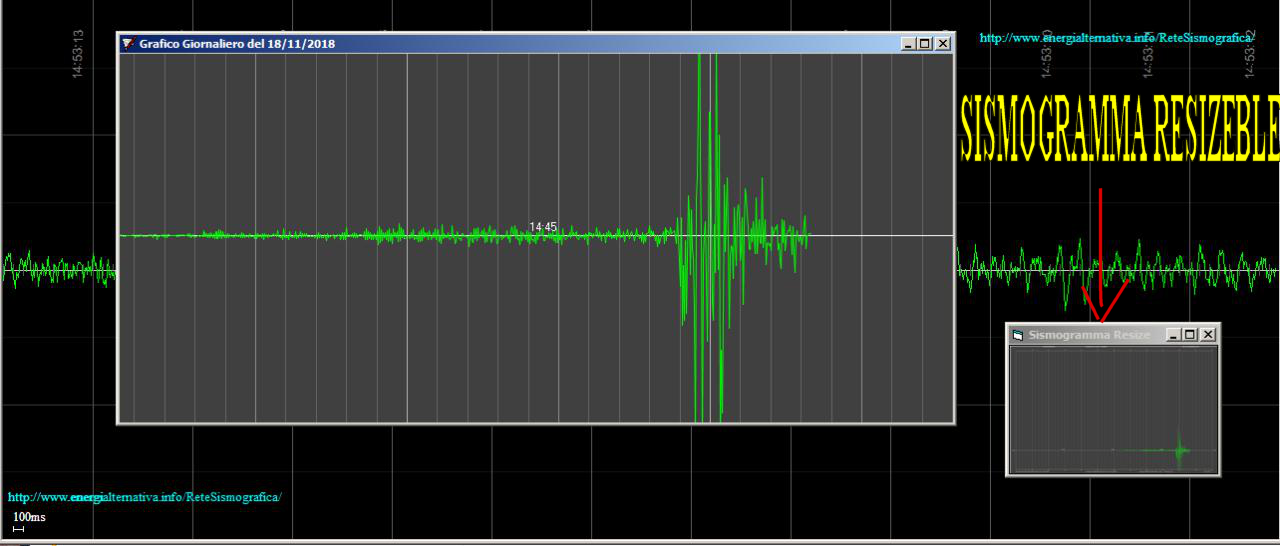Screen dimensions: 1280x546
Task: Open the bottom-left energialternativa.info ReteSismografica link
Action: (x=145, y=497)
